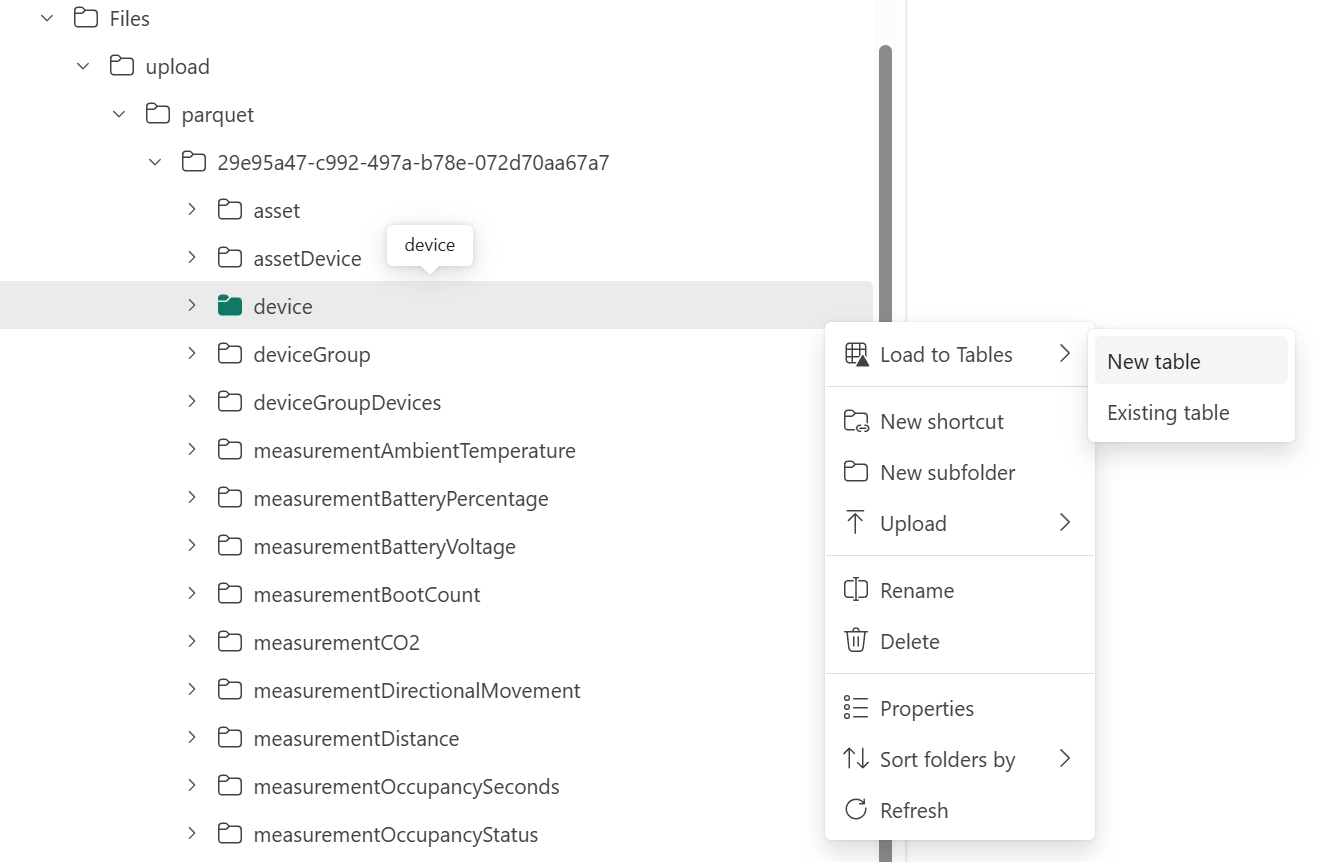The width and height of the screenshot is (1336, 862).
Task: Expand the assetDevice folder chevron
Action: [x=192, y=258]
